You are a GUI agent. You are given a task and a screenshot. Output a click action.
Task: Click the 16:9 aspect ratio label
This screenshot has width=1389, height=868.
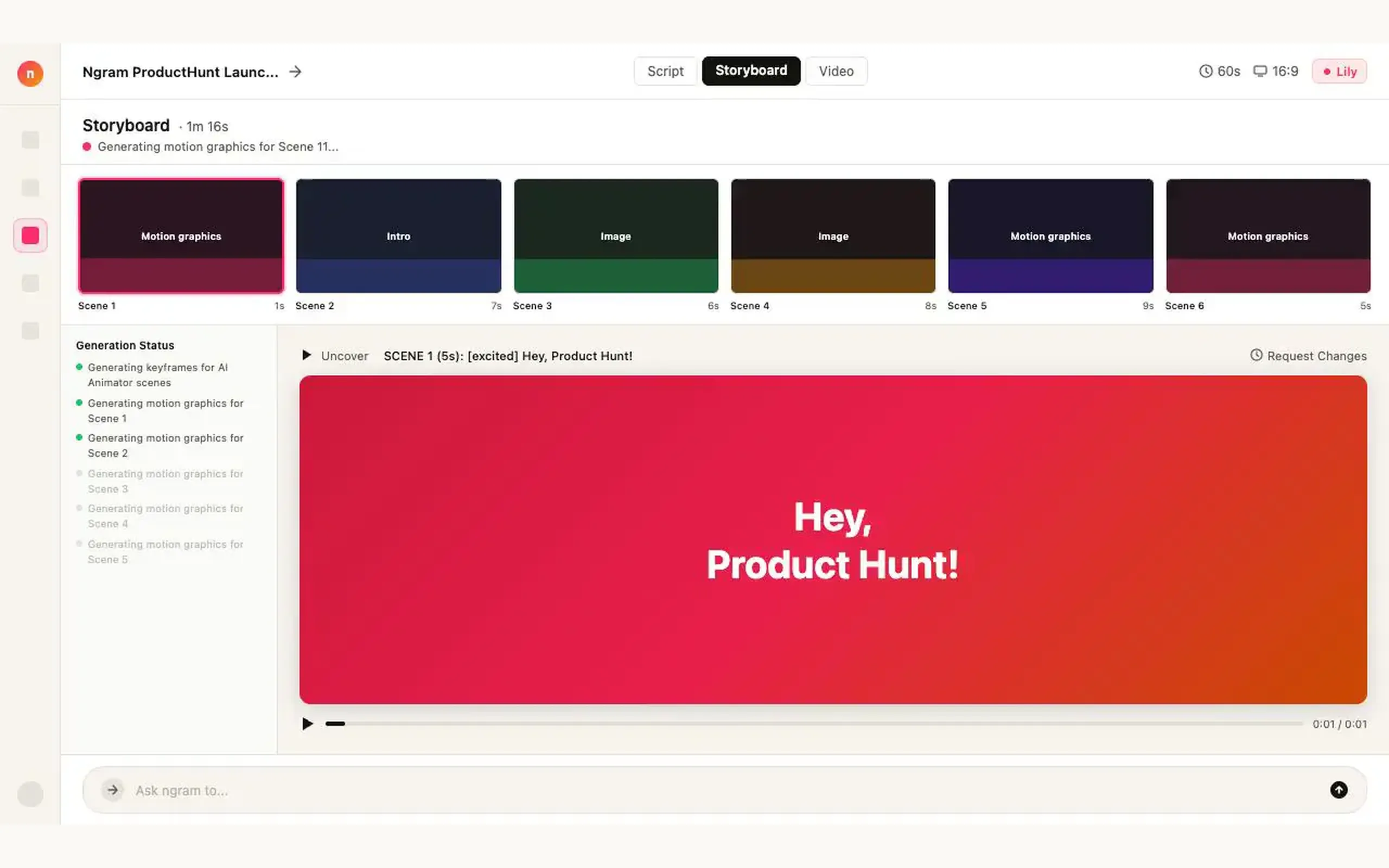1284,71
